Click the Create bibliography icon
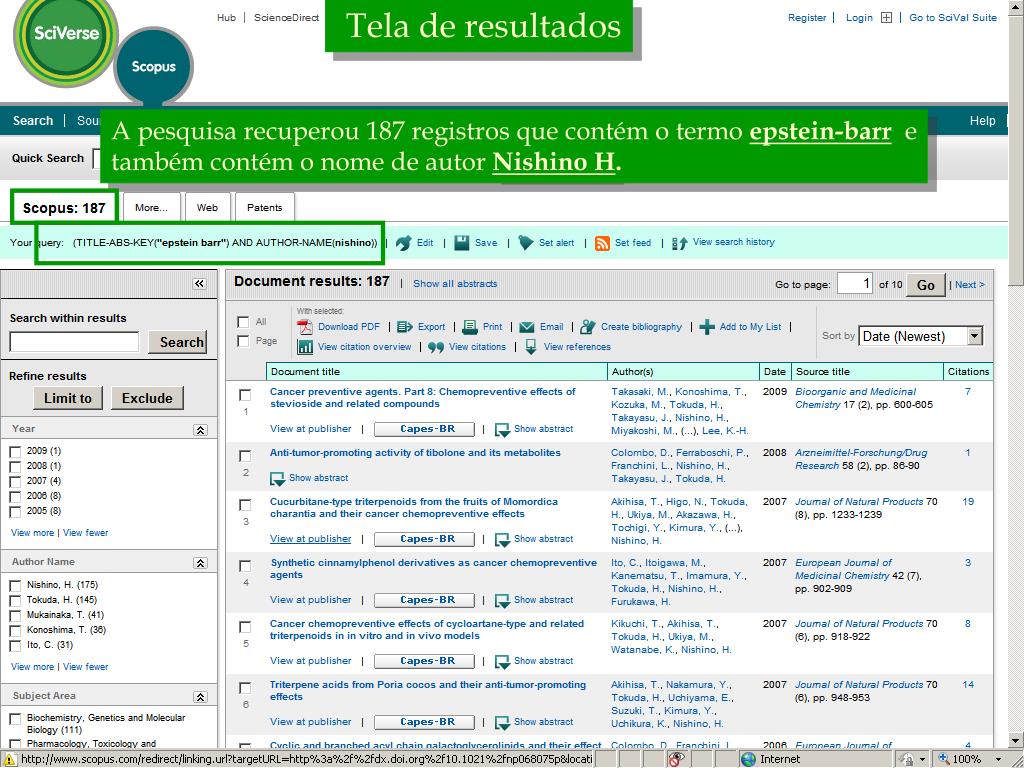The height and width of the screenshot is (768, 1024). [x=588, y=327]
